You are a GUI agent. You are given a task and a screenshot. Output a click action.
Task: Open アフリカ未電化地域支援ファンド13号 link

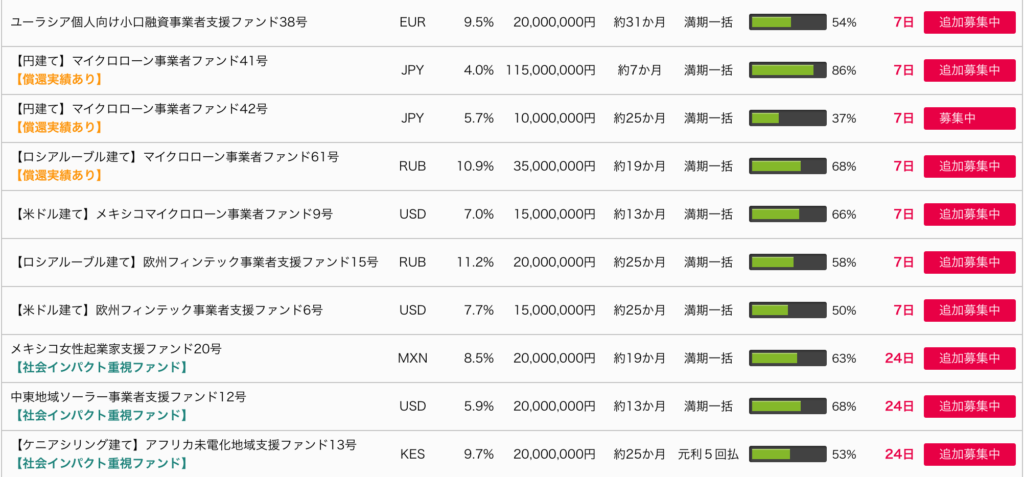point(184,445)
